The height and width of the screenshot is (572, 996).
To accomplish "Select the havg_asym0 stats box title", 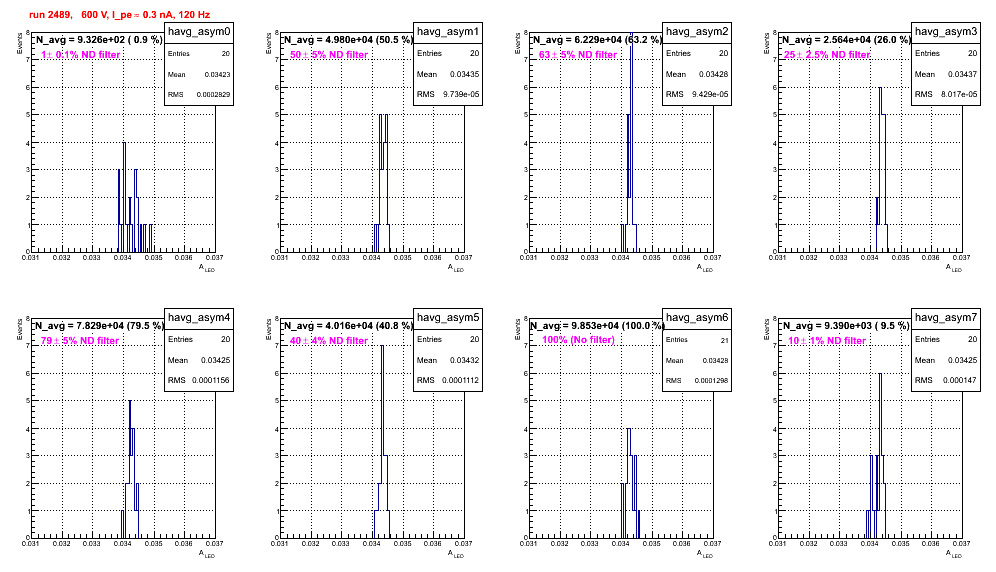I will (x=199, y=31).
